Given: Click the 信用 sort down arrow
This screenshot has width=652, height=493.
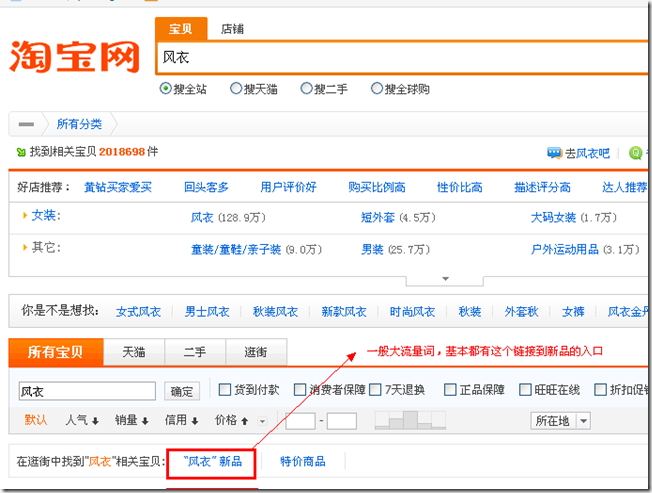Looking at the screenshot, I should tap(195, 421).
